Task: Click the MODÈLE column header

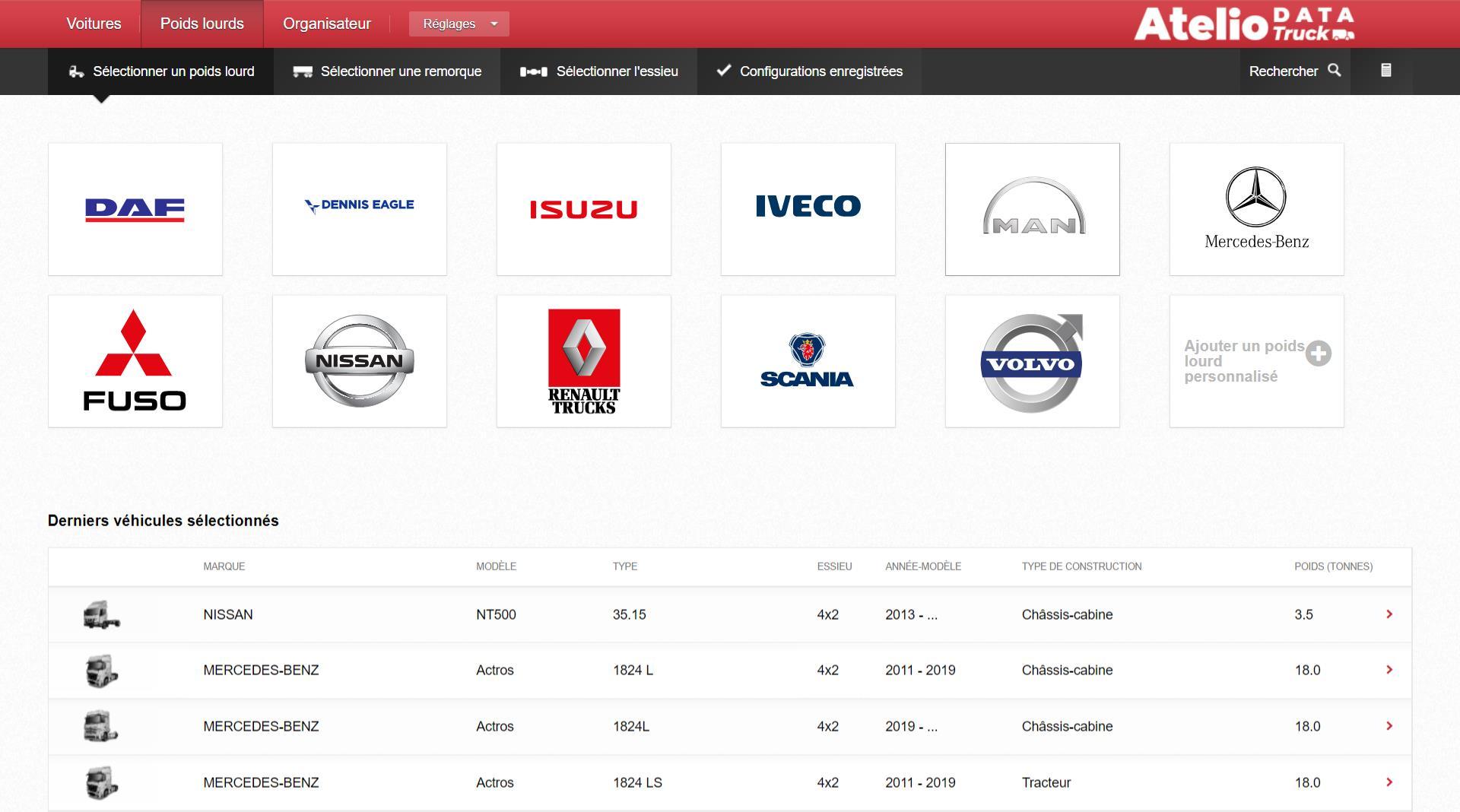Action: [496, 566]
